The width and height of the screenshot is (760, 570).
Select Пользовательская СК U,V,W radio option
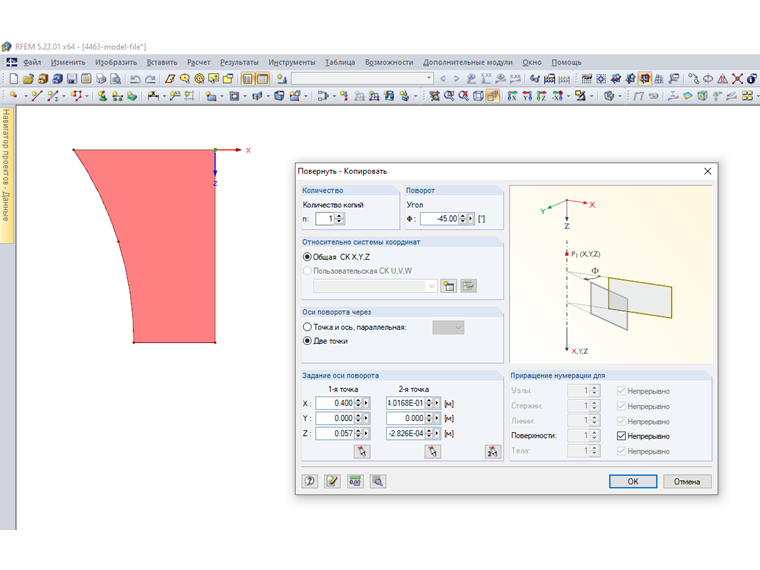[307, 271]
